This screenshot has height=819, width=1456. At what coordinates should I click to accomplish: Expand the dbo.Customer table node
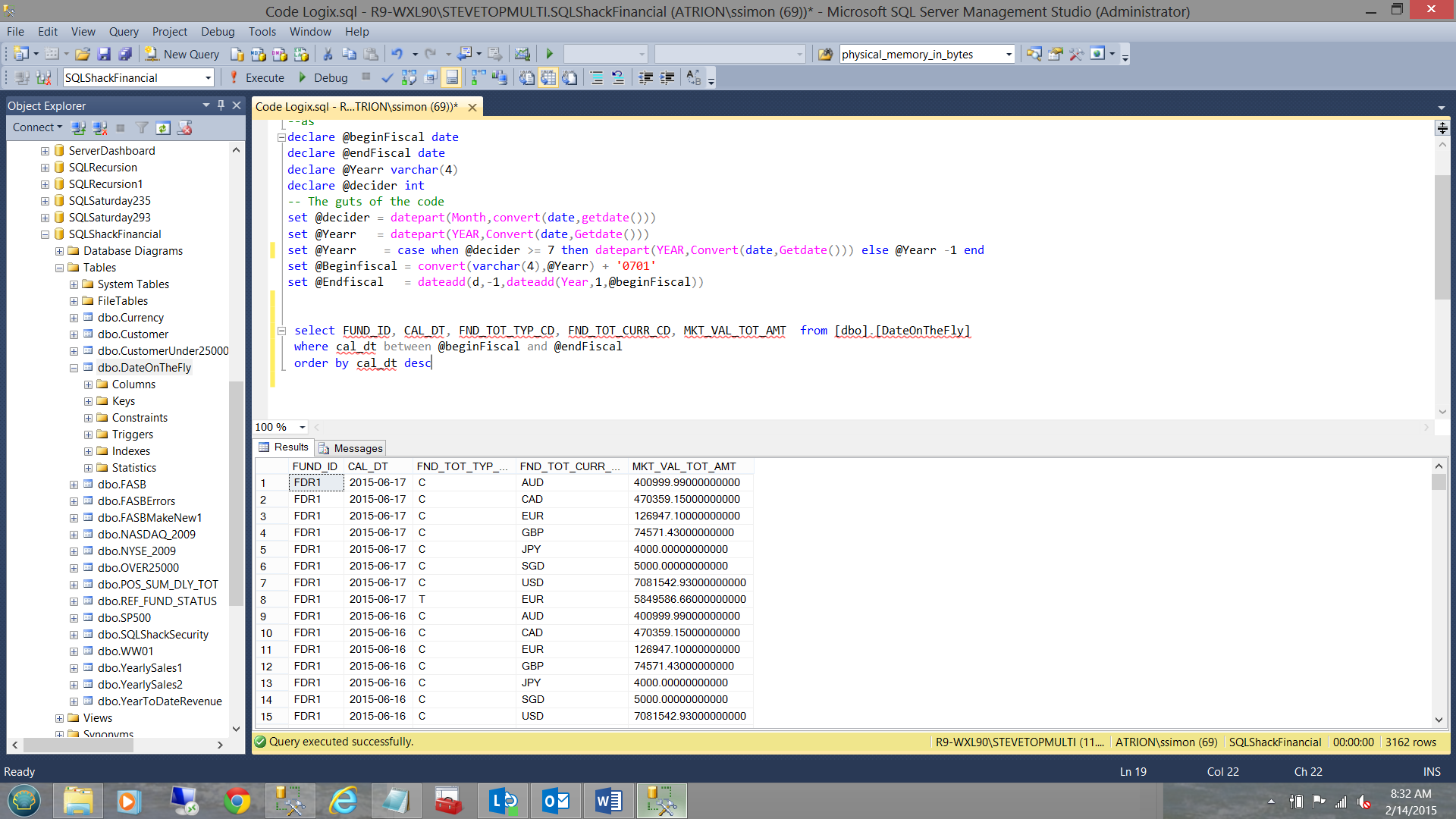[x=74, y=334]
